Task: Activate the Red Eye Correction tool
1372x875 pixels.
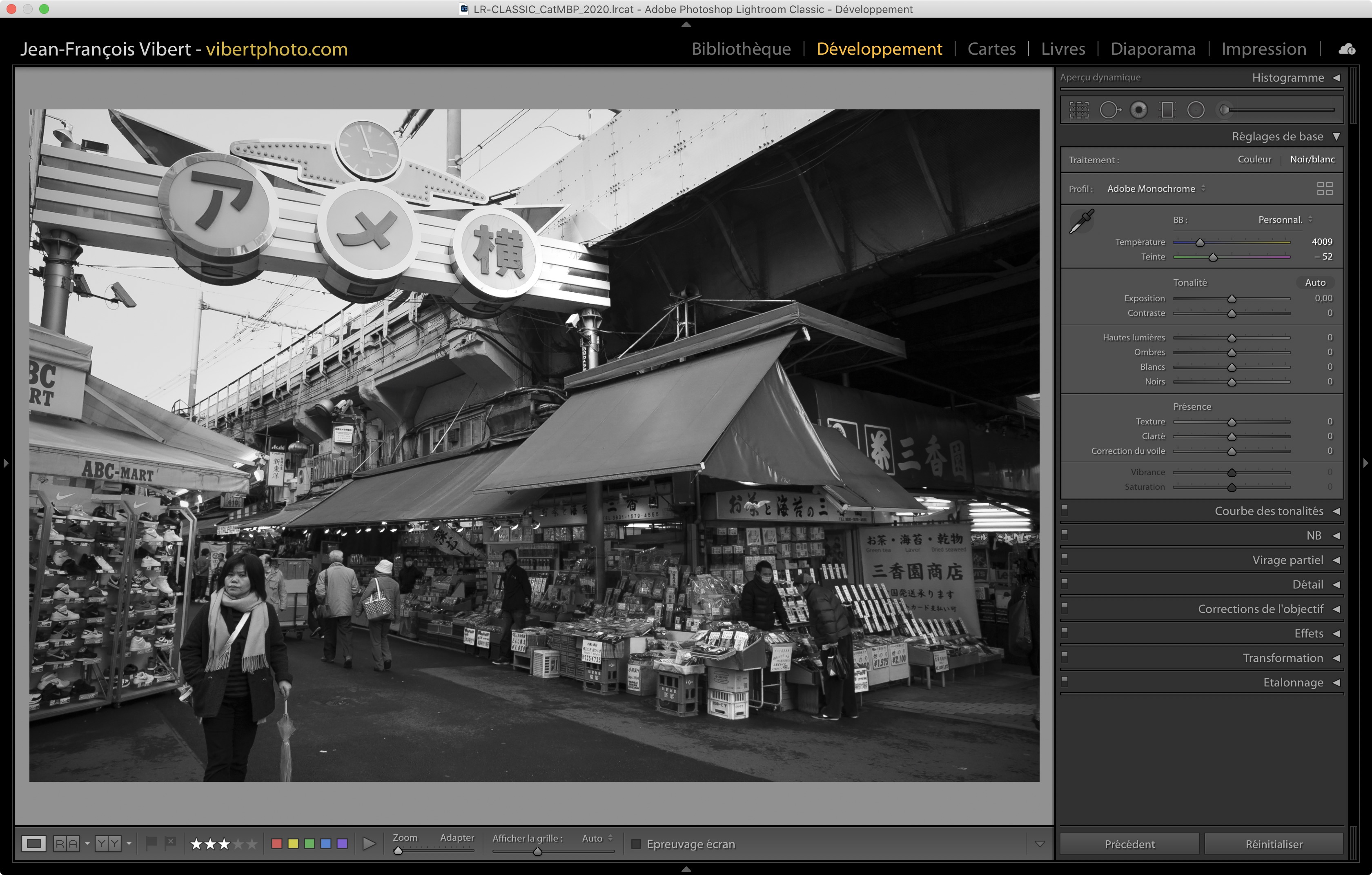Action: pyautogui.click(x=1138, y=110)
